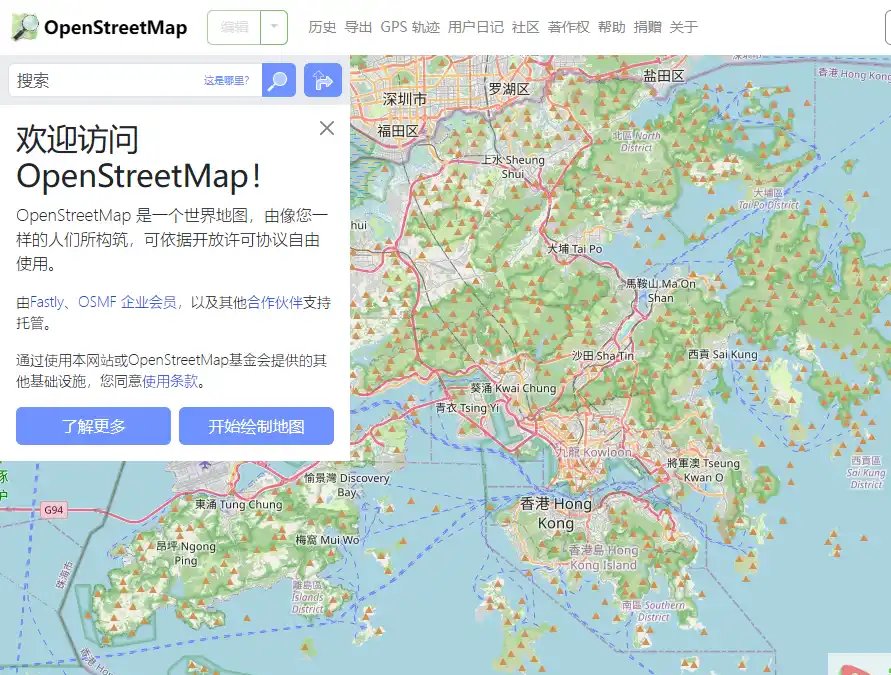891x675 pixels.
Task: Click the 香港島 Hong Kong Island label
Action: pyautogui.click(x=603, y=557)
